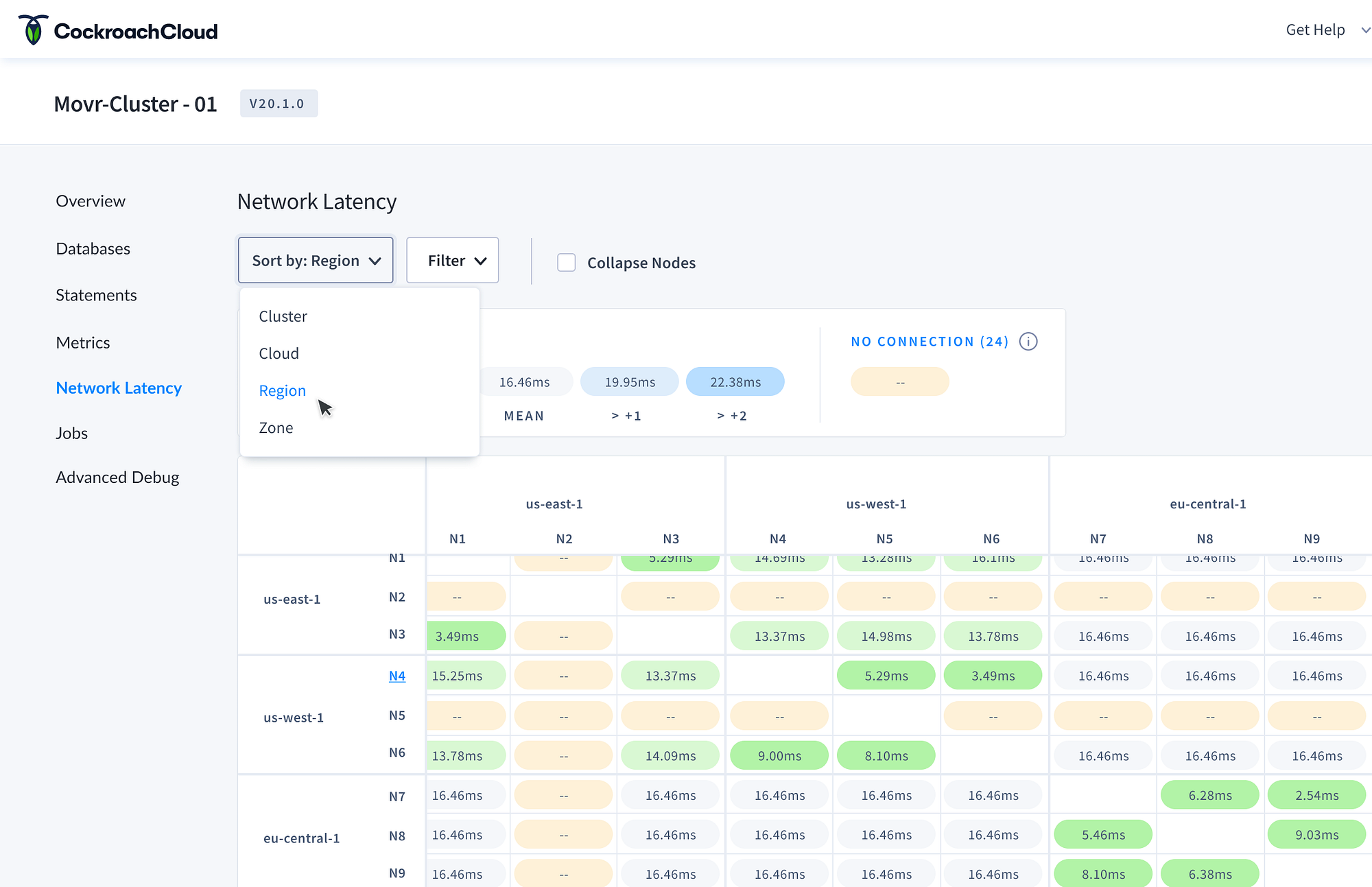1372x887 pixels.
Task: Open the Databases page
Action: pyautogui.click(x=93, y=248)
